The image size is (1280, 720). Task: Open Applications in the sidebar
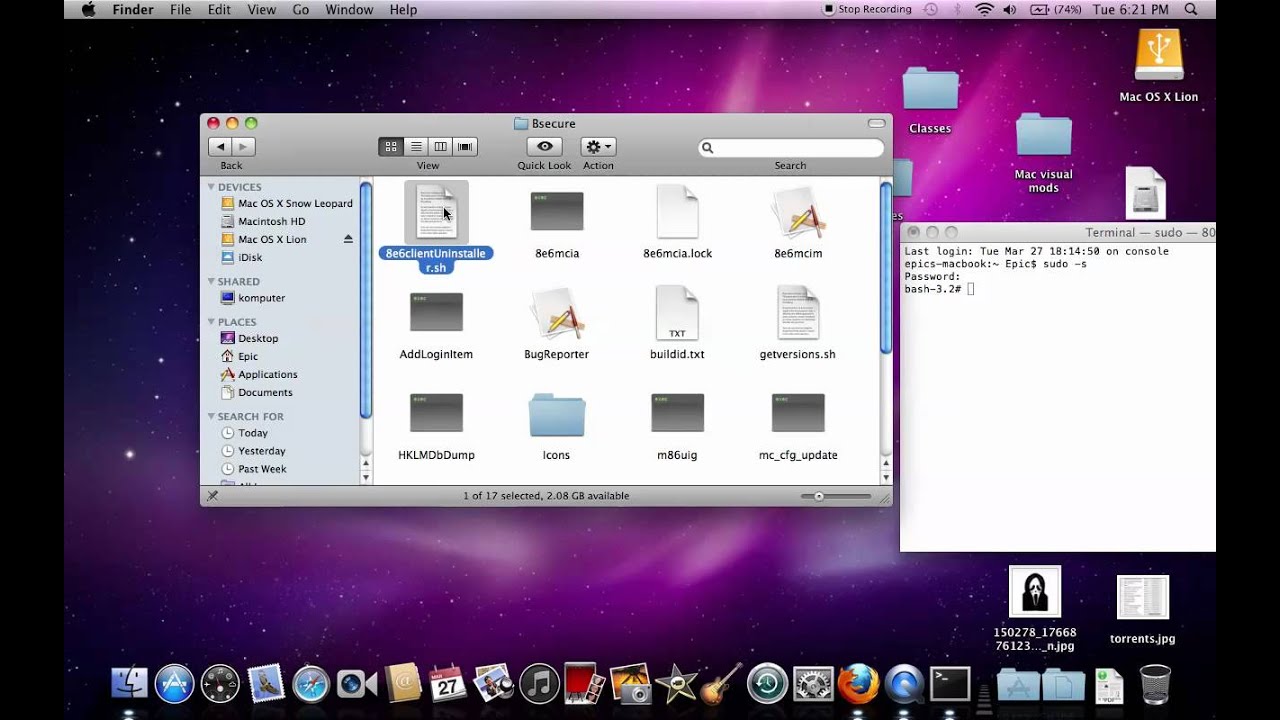267,374
